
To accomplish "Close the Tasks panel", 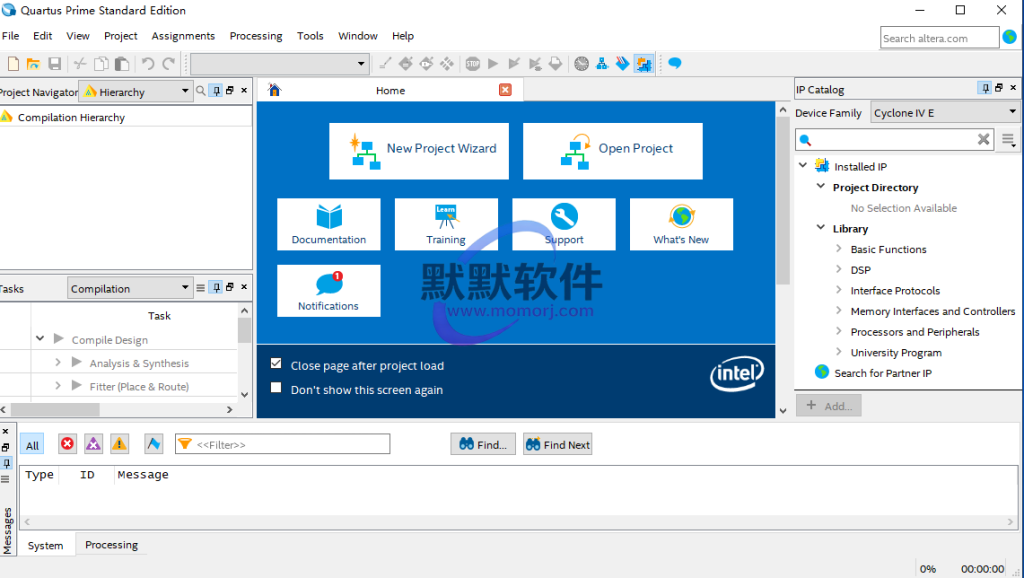I will pyautogui.click(x=244, y=287).
